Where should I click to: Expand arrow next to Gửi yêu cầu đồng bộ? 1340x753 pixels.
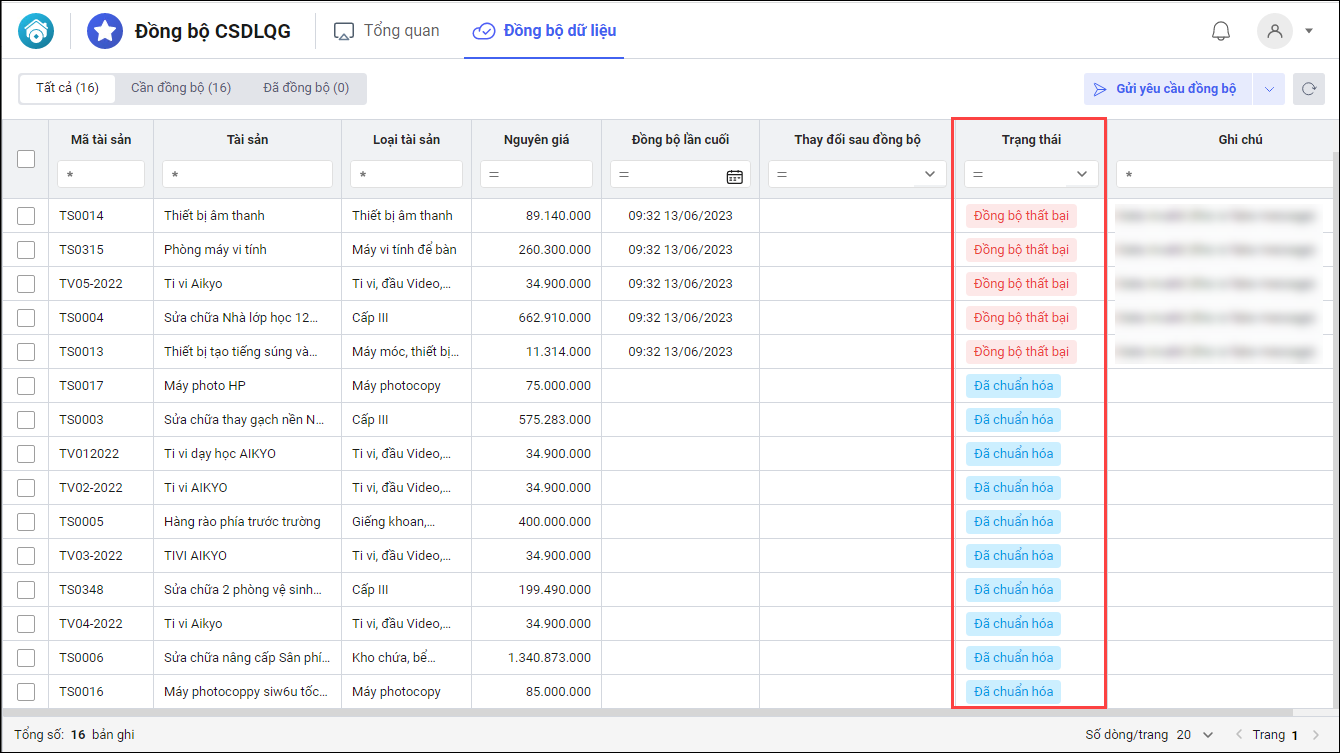(1268, 89)
